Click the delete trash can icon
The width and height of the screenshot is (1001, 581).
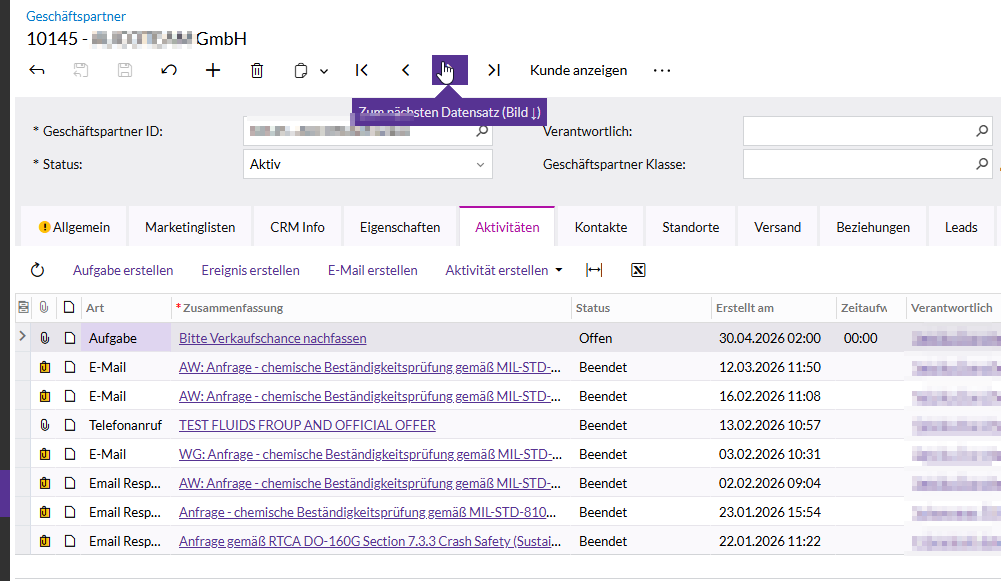point(257,70)
